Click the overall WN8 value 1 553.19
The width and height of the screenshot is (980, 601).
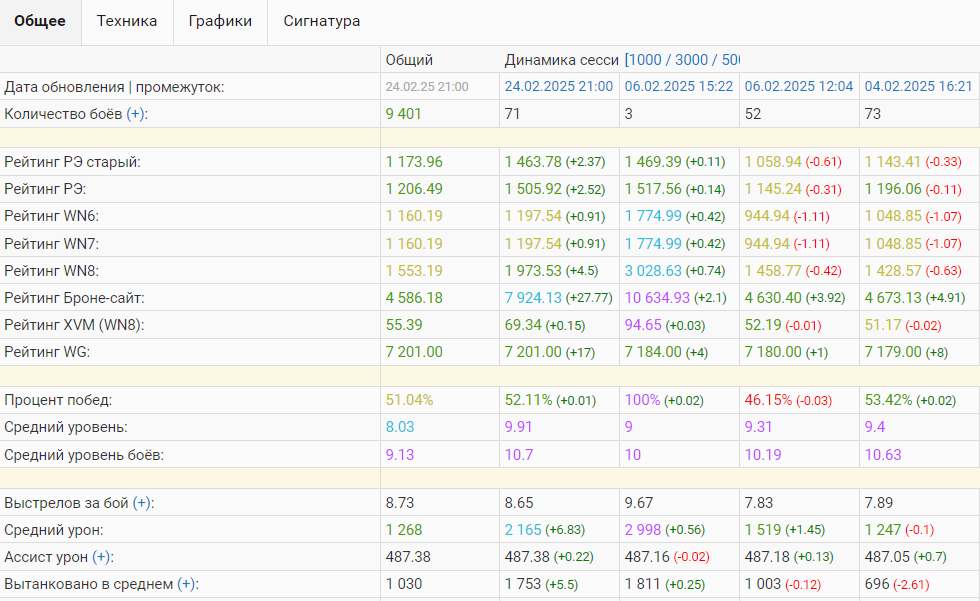click(414, 271)
